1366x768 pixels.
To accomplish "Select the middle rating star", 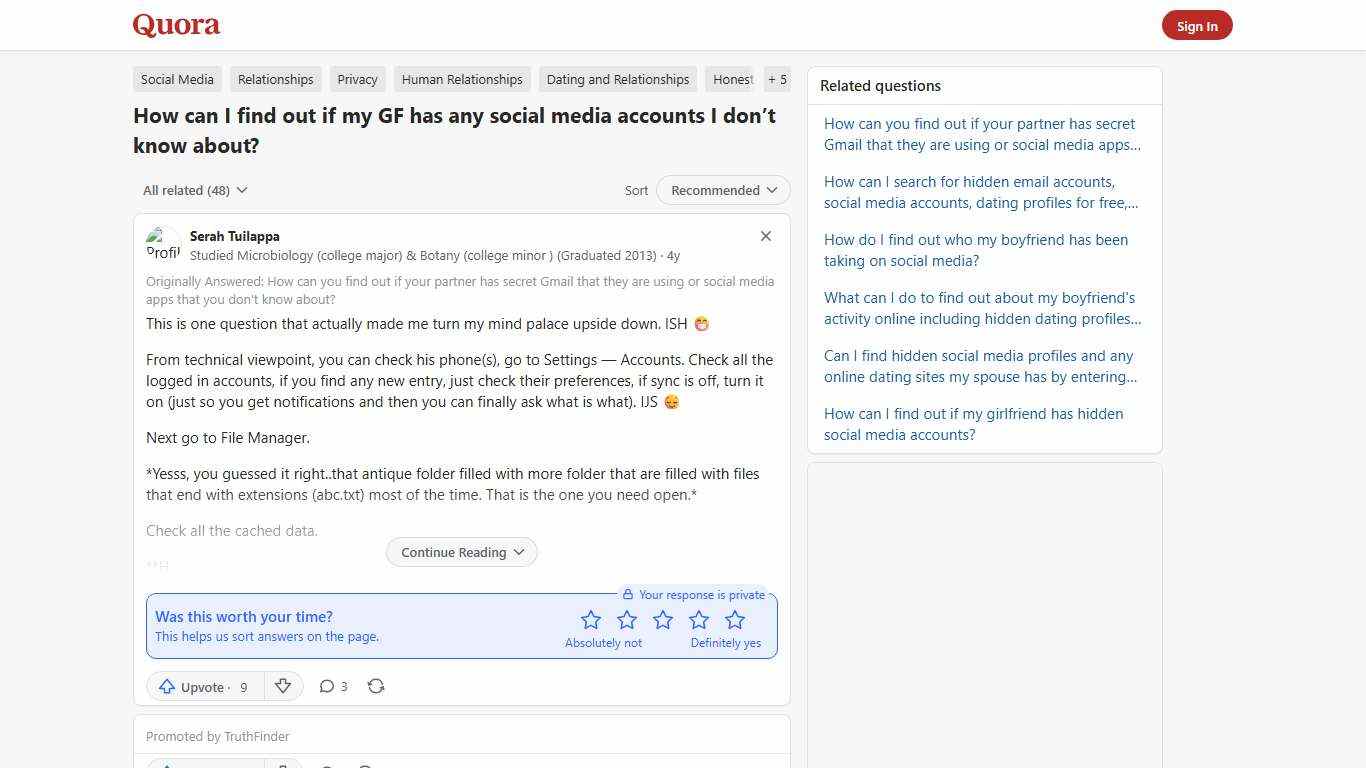I will click(663, 620).
